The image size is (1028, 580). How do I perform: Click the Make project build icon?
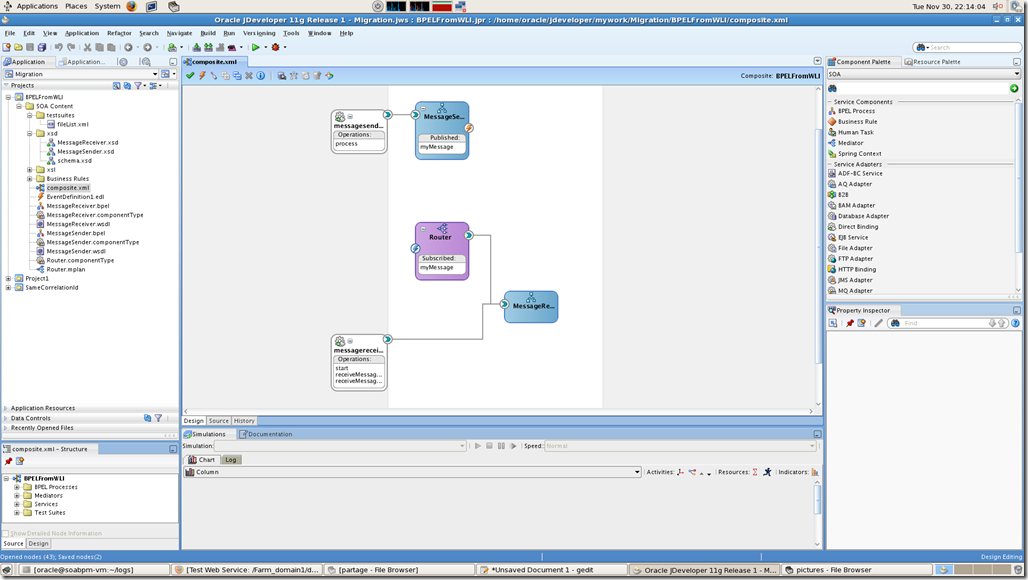tap(196, 47)
